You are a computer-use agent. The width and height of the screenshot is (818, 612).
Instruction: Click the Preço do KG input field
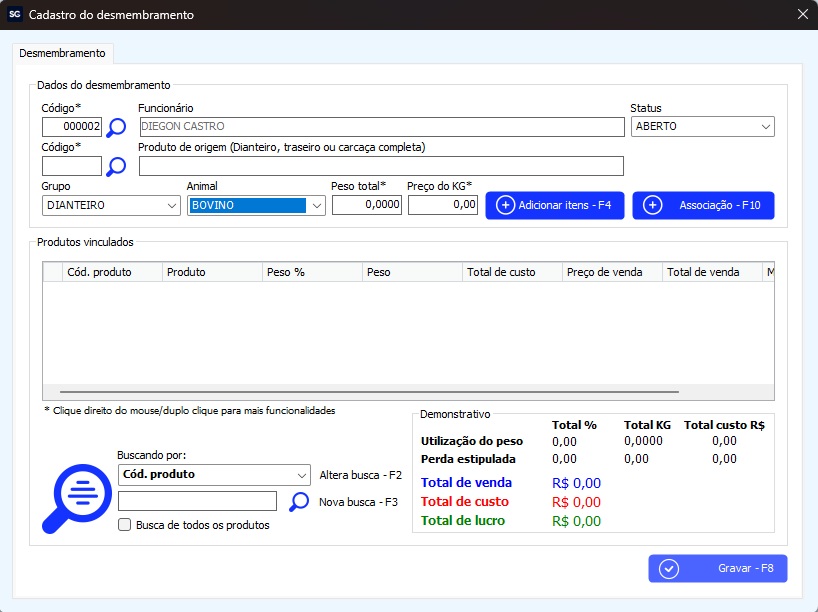click(x=442, y=205)
